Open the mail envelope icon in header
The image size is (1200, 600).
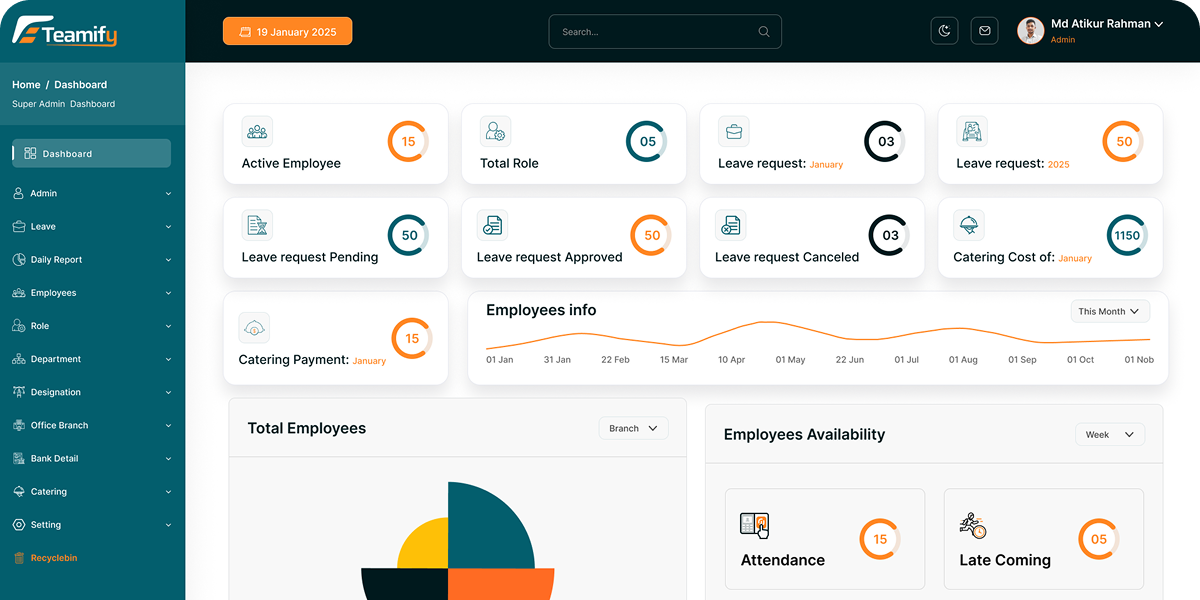[985, 31]
